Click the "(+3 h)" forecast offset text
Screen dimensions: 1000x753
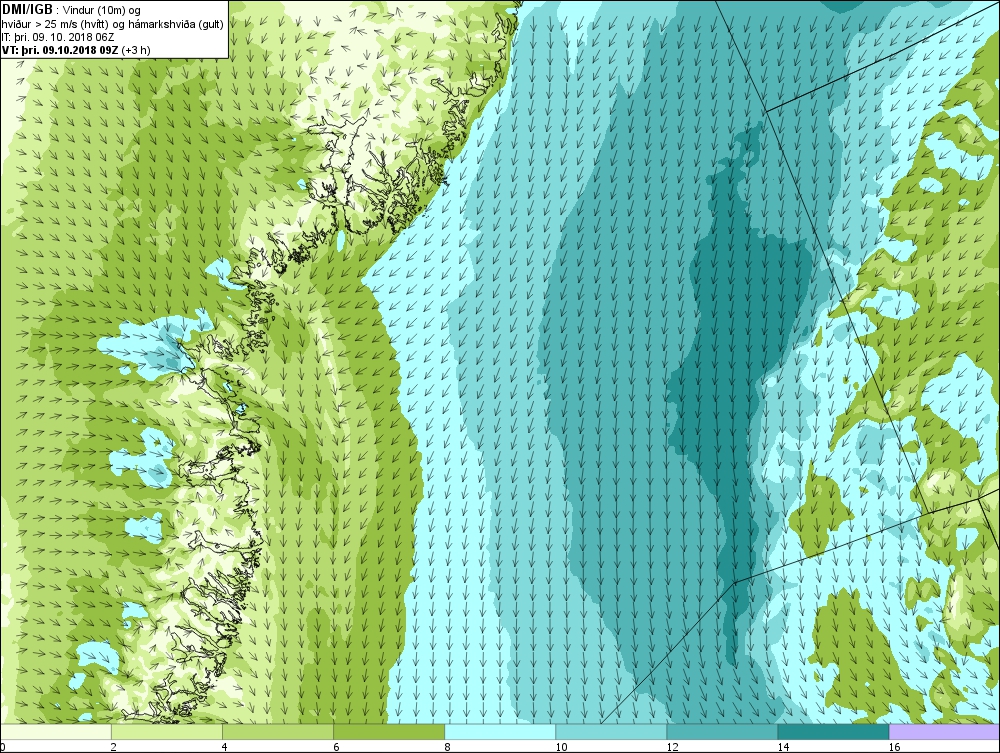(x=136, y=49)
